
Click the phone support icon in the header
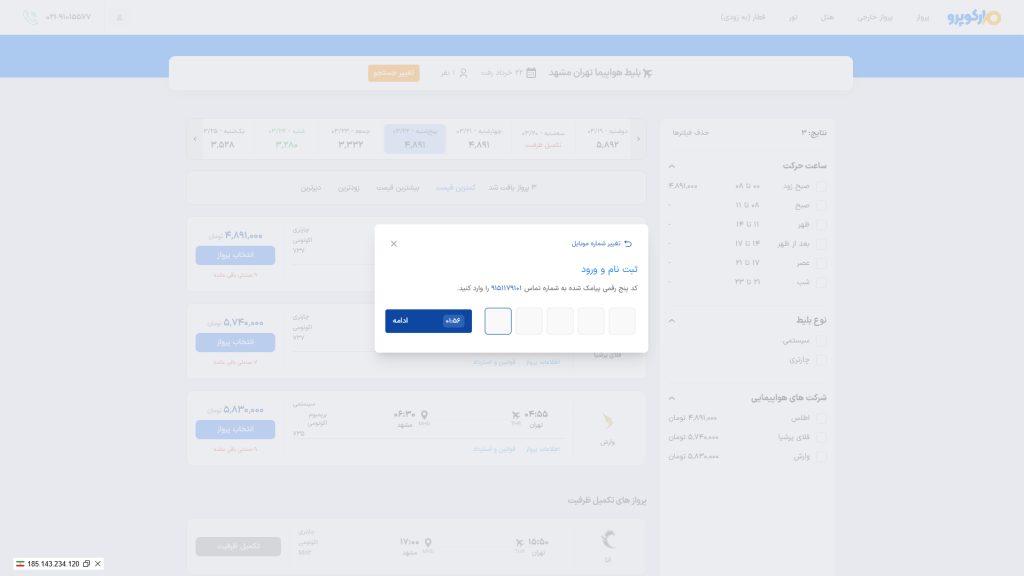[30, 18]
